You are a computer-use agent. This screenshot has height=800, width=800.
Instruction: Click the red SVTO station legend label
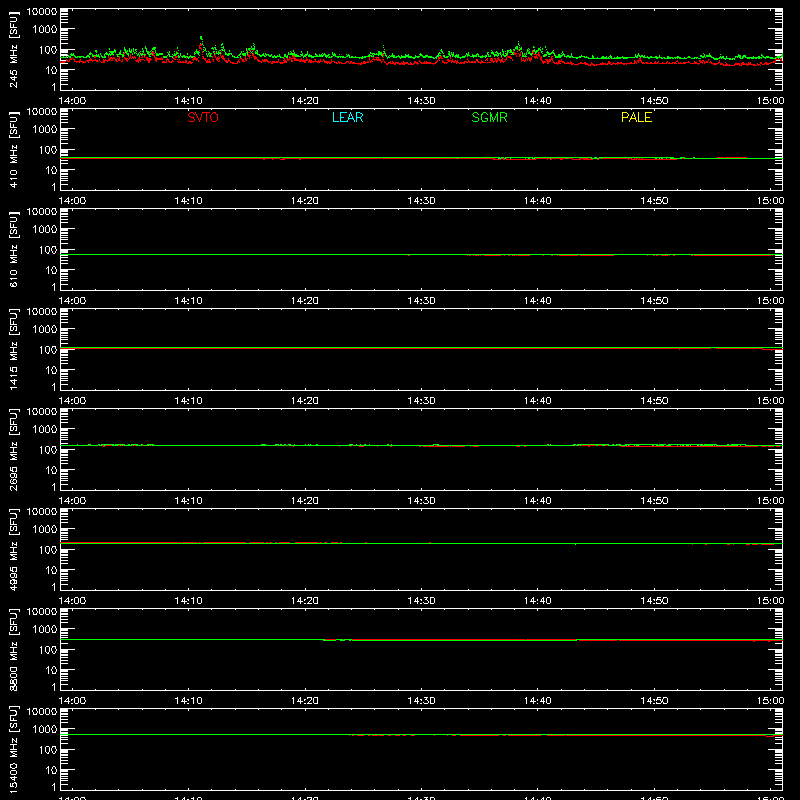point(203,117)
